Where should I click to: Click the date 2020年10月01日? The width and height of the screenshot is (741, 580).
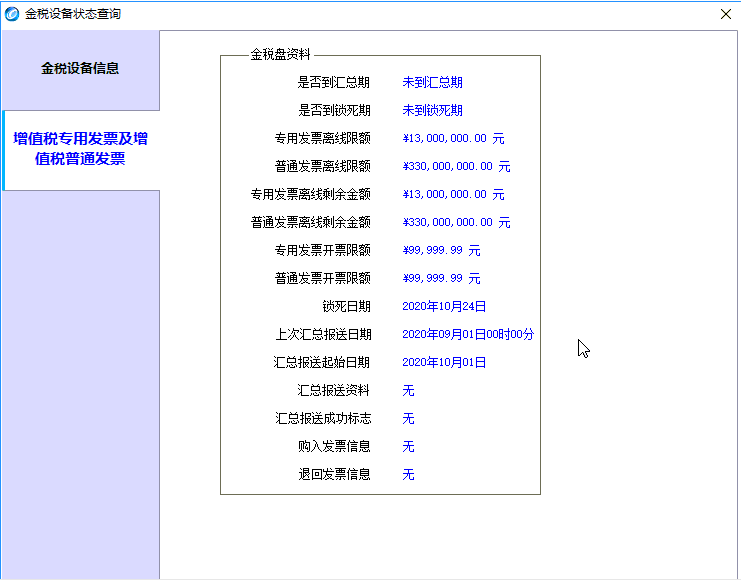tap(444, 362)
